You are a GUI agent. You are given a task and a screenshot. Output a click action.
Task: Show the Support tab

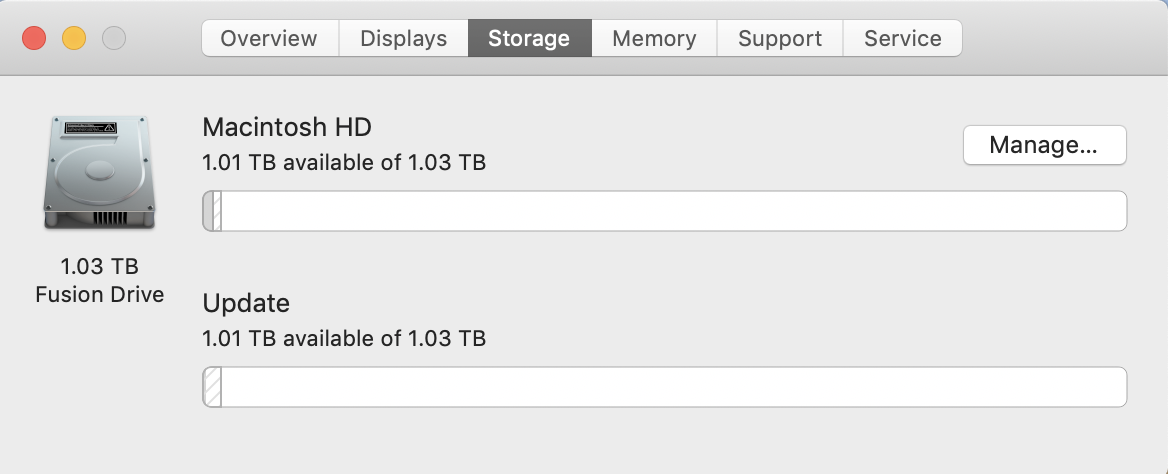click(x=780, y=39)
